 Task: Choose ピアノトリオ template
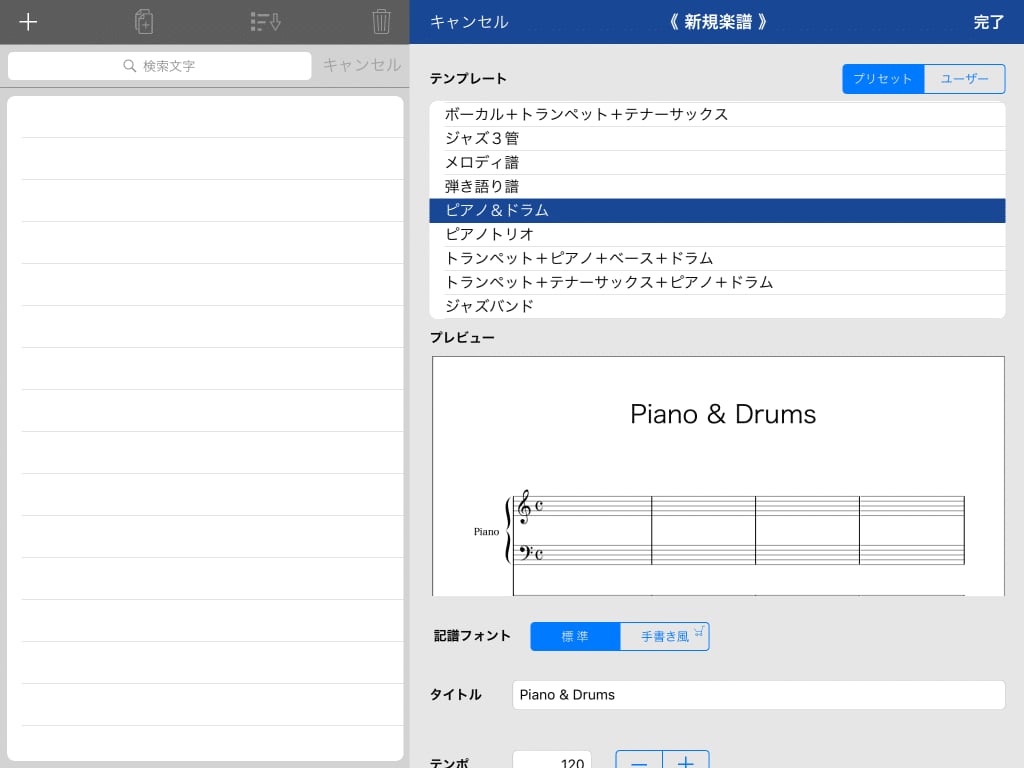[x=717, y=234]
